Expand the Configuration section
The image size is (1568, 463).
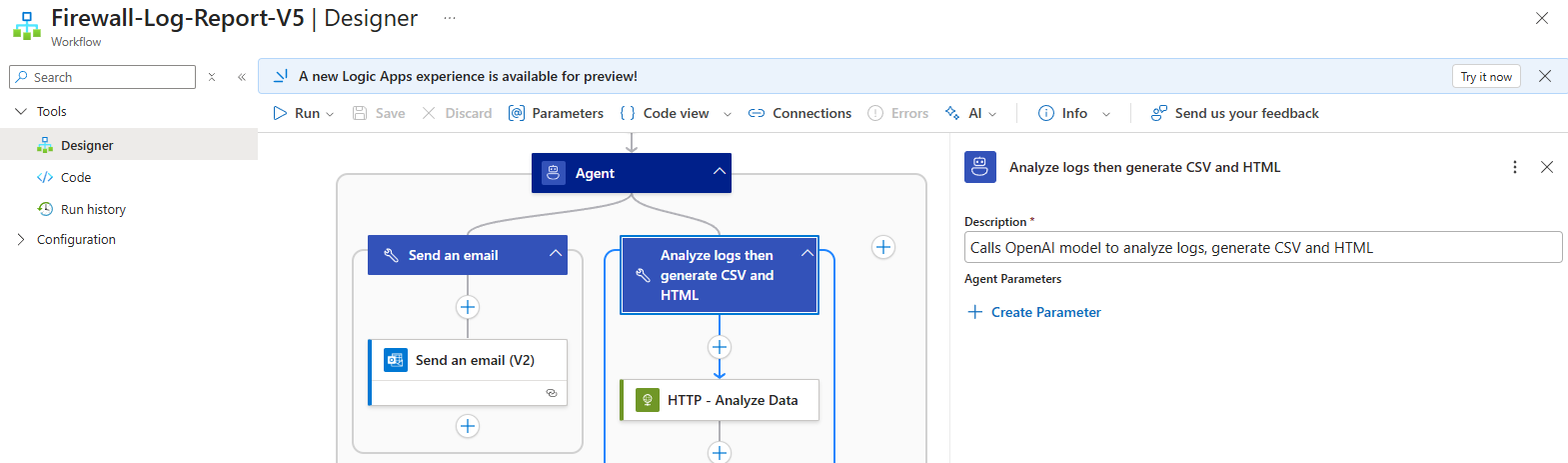pyautogui.click(x=21, y=239)
